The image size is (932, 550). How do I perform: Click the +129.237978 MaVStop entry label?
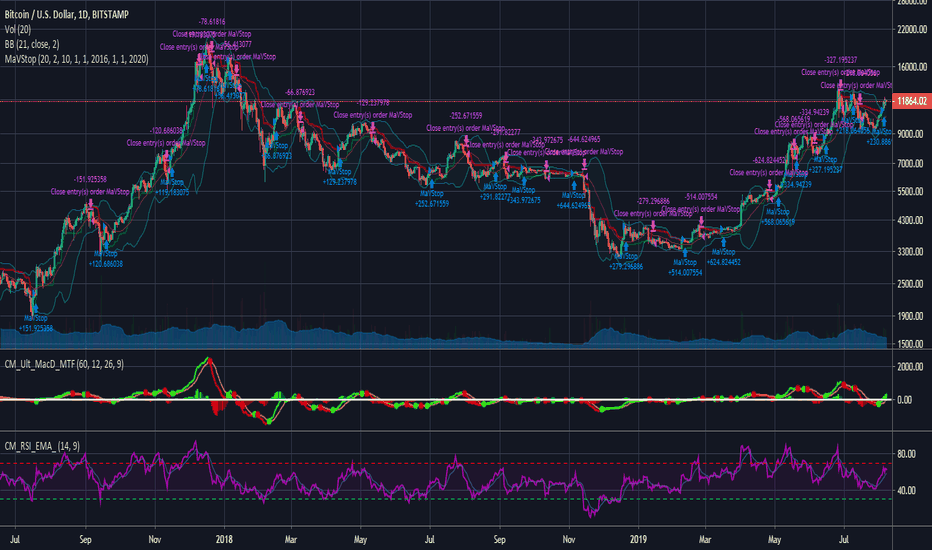coord(339,182)
